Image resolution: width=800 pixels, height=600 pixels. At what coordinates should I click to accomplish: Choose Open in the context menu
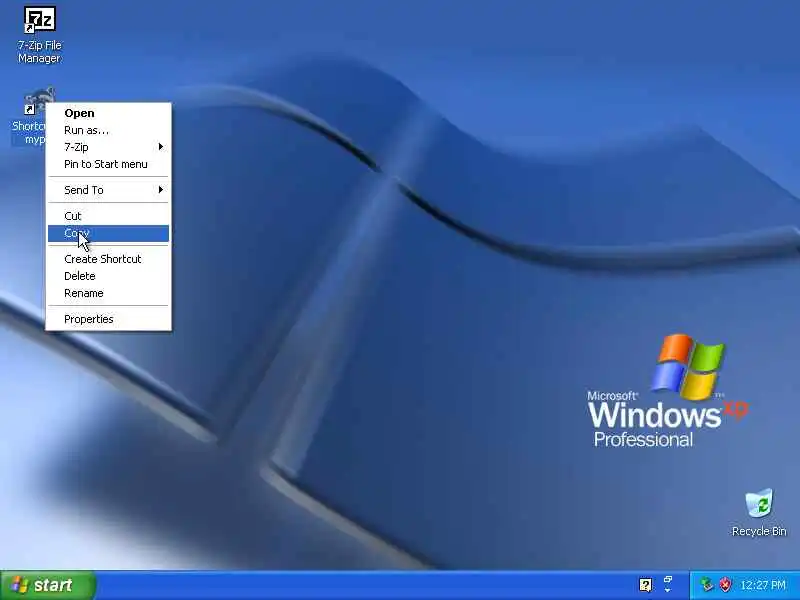108,113
